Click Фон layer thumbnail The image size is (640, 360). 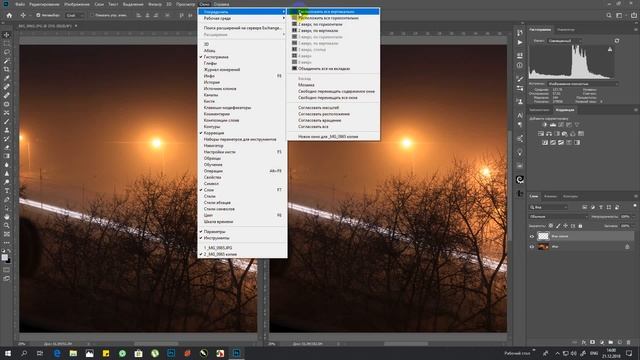tap(543, 247)
